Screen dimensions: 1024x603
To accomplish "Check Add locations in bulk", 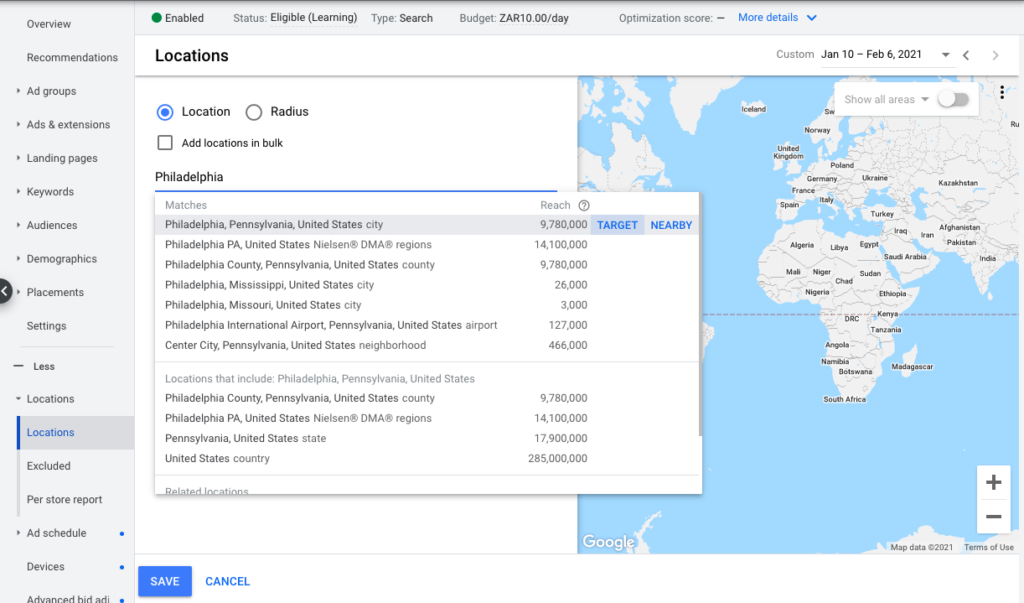I will coord(165,142).
